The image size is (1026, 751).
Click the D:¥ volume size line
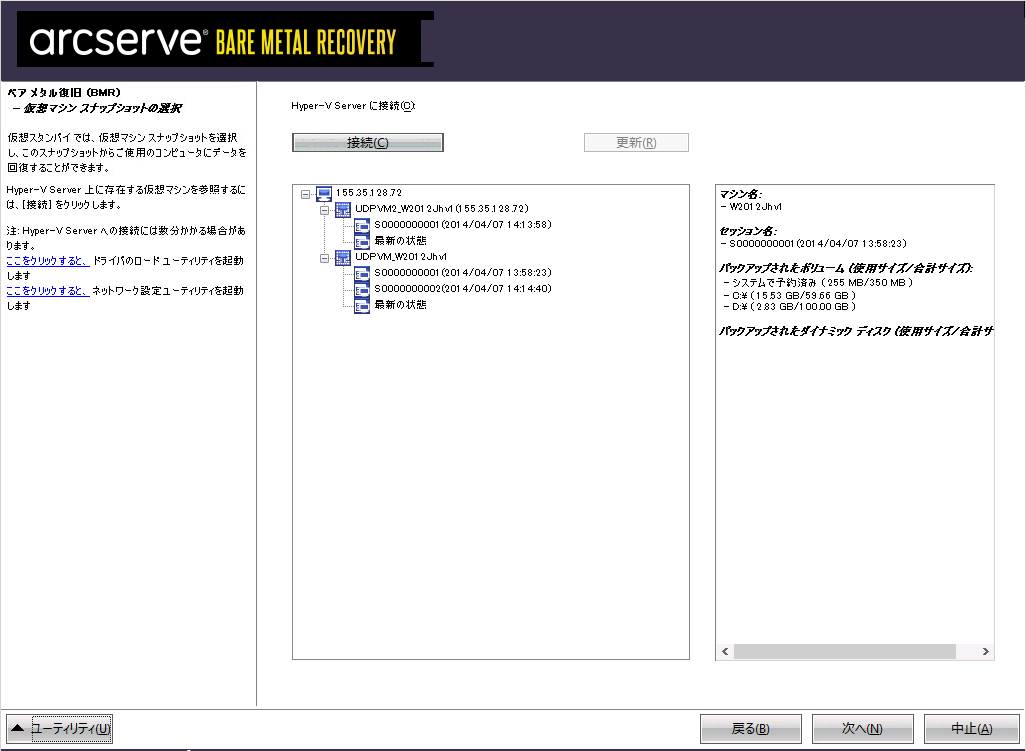click(x=790, y=307)
